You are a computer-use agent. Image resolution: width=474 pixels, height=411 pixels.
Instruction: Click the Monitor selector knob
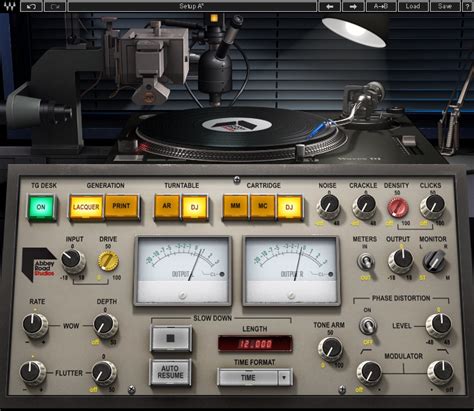(434, 261)
